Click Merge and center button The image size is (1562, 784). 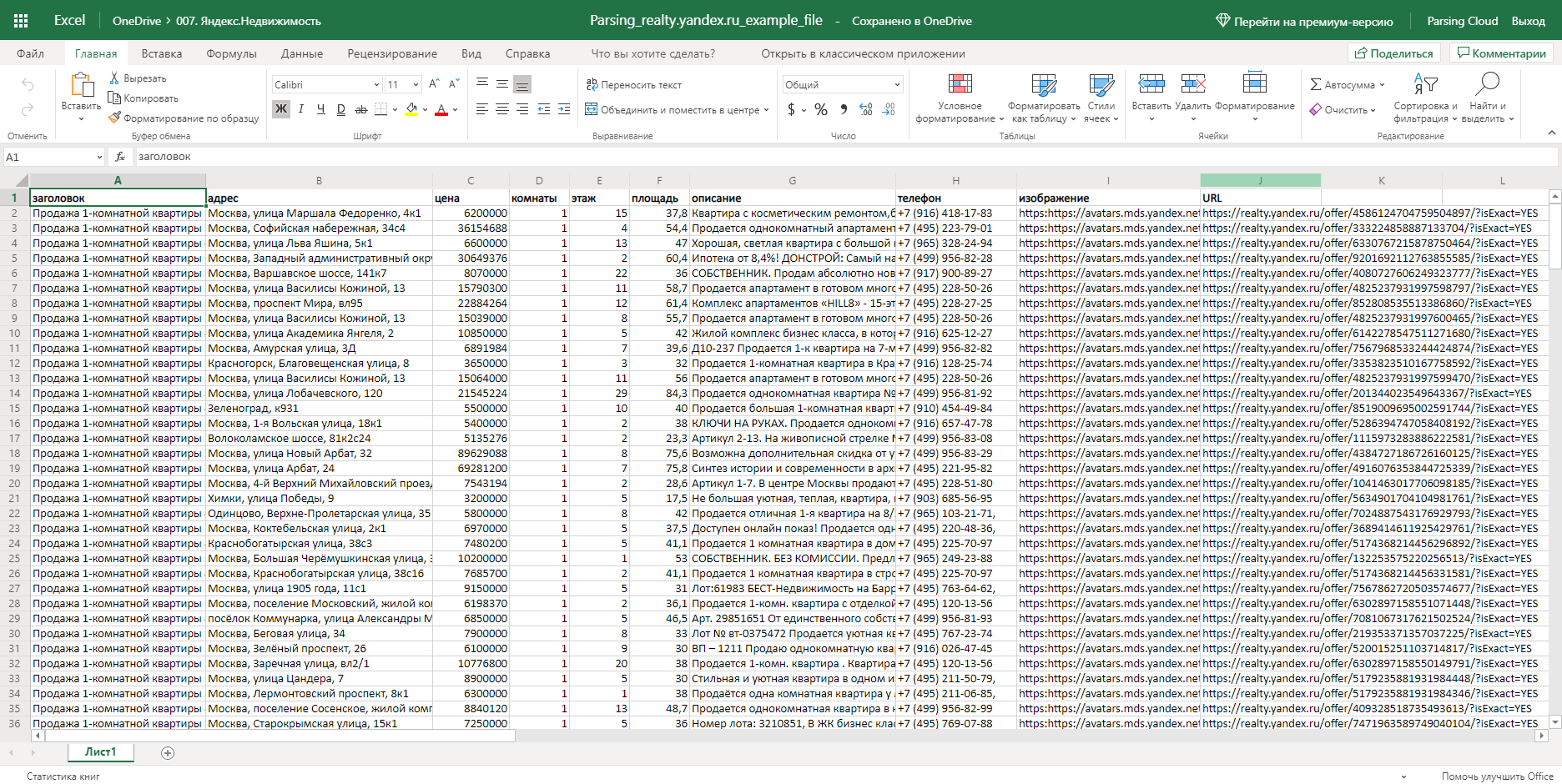point(677,110)
